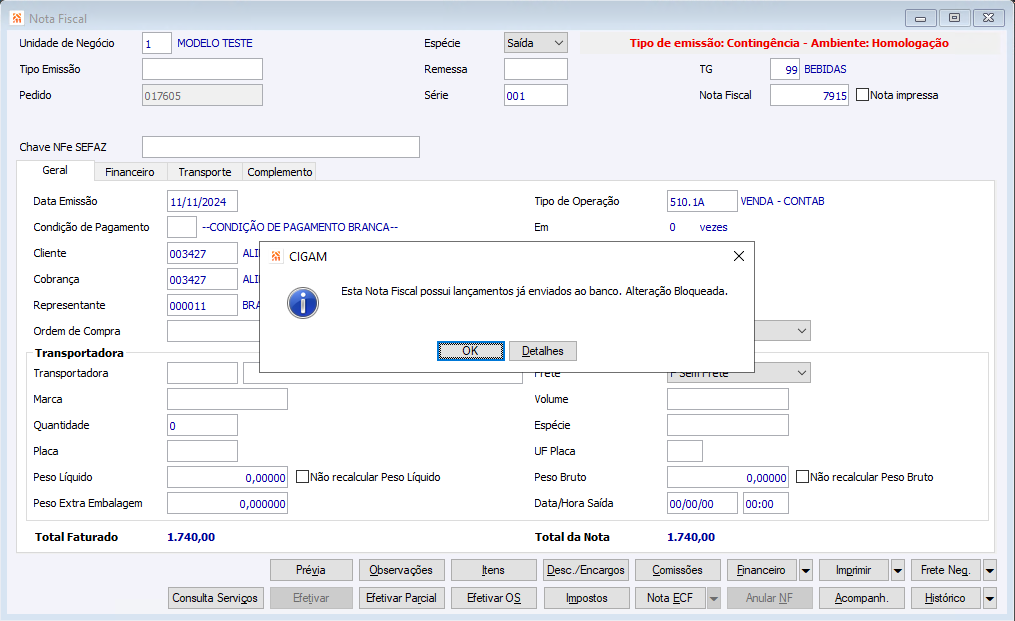The image size is (1015, 621).
Task: Enable Não recalcular Peso Líquido
Action: coord(302,477)
